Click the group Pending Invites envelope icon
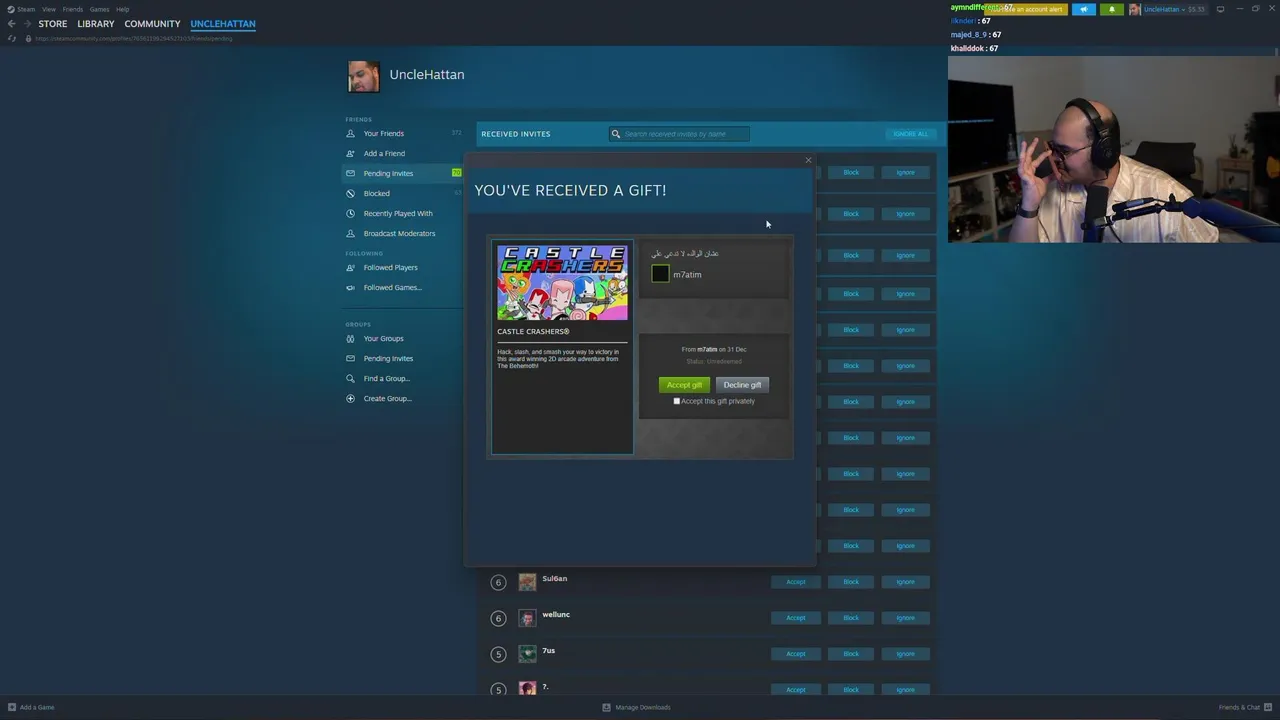This screenshot has width=1280, height=720. 350,358
